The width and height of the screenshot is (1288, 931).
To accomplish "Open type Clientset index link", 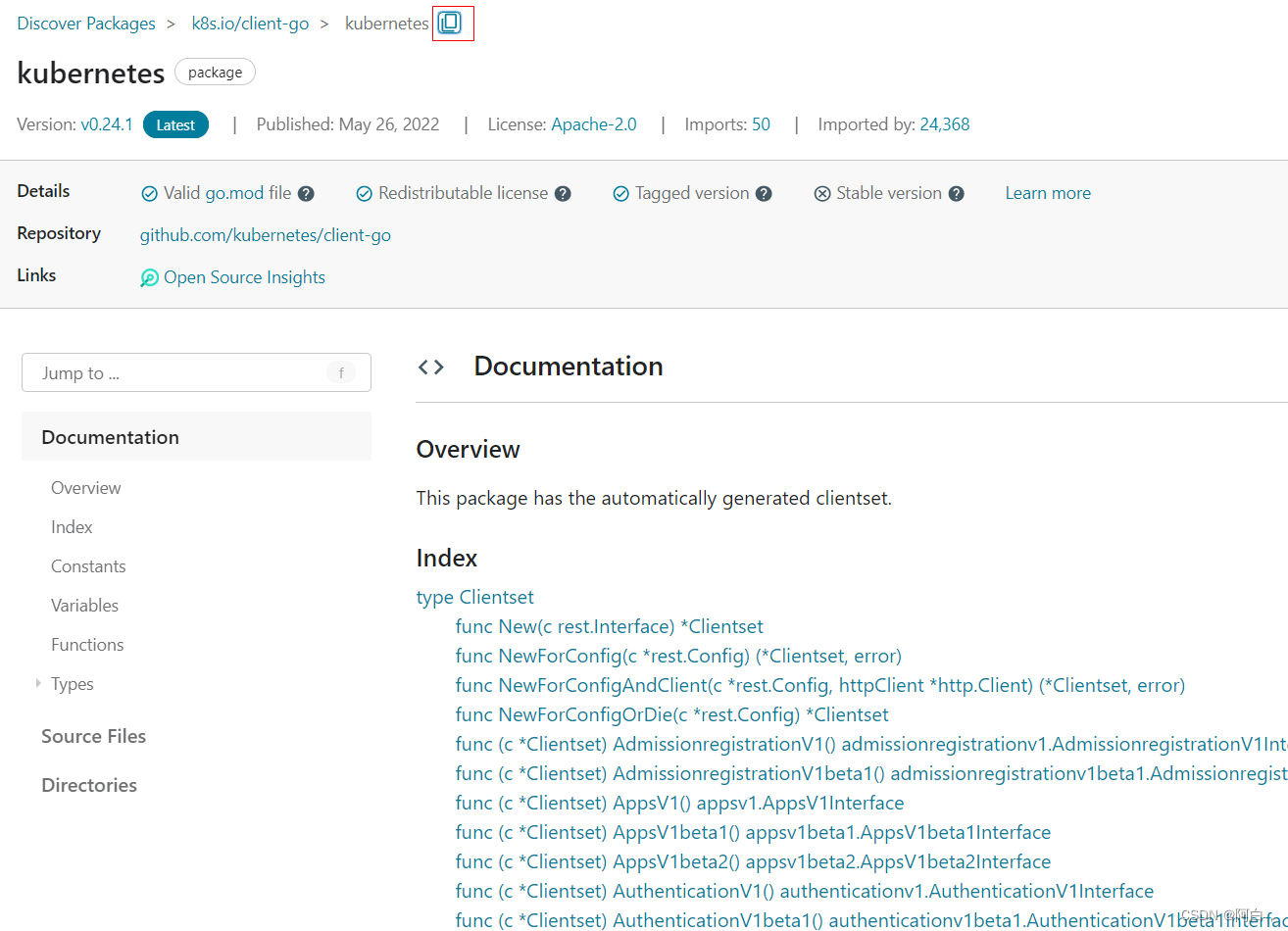I will pos(475,597).
